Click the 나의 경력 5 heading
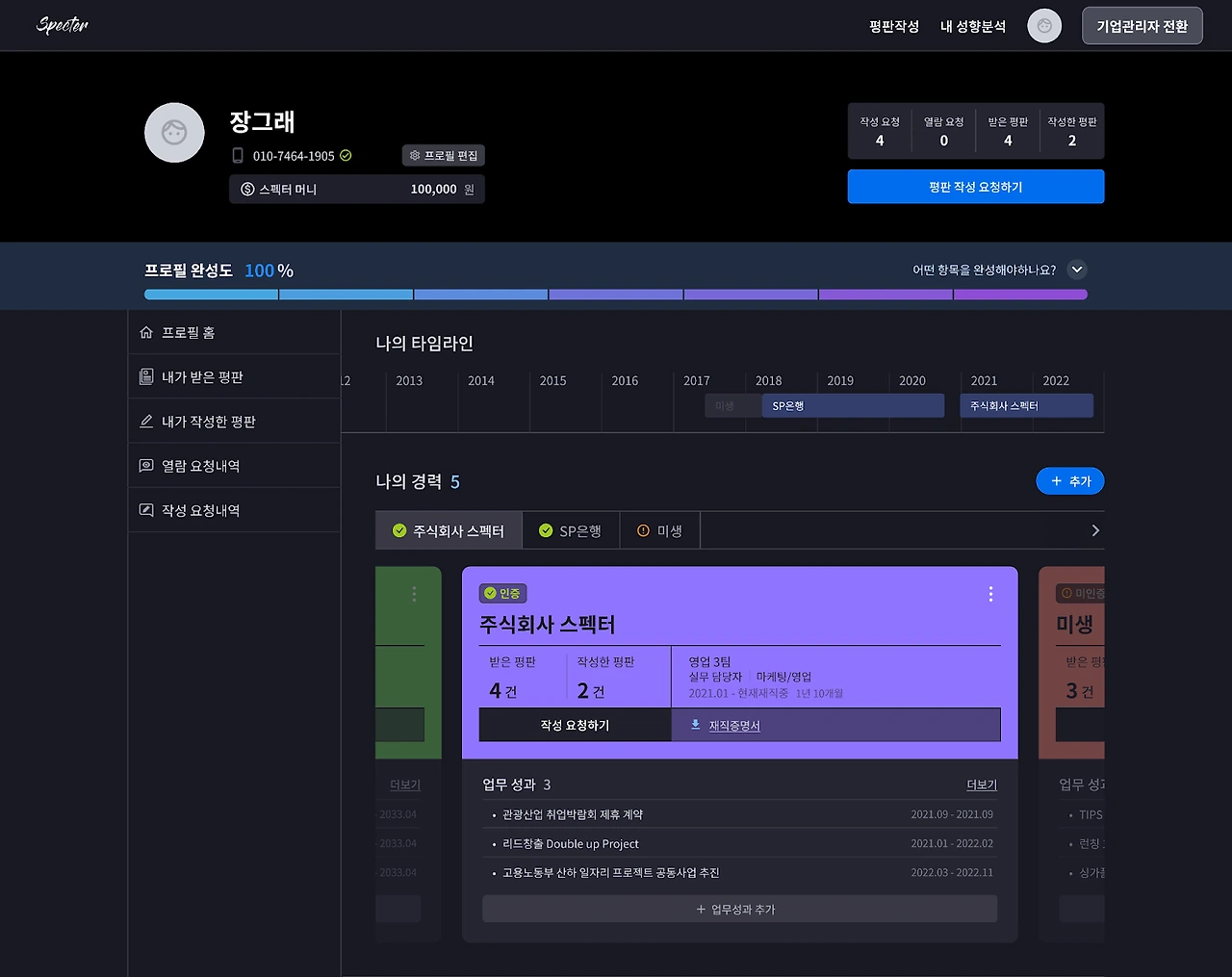The image size is (1232, 977). 418,481
